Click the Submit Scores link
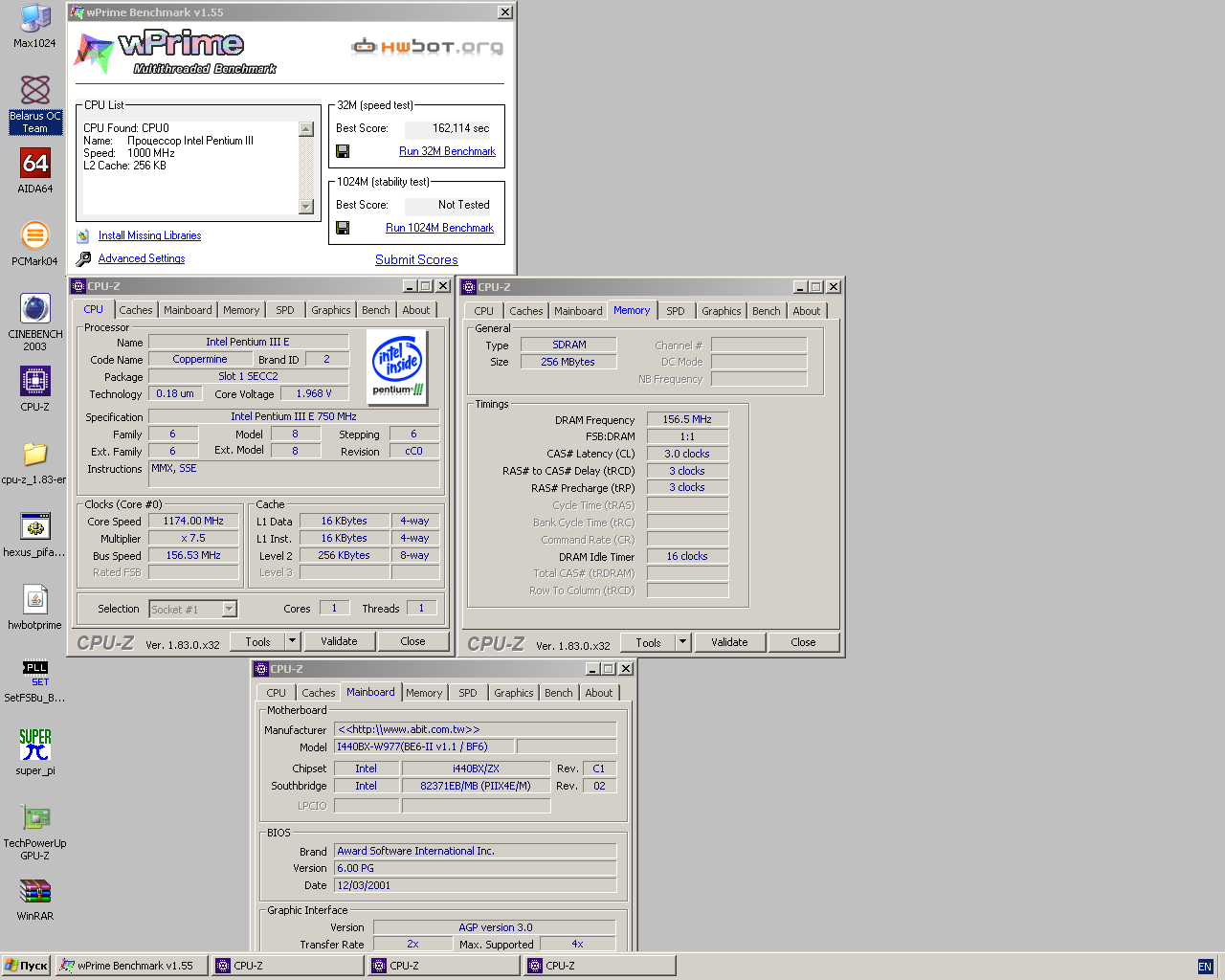The height and width of the screenshot is (980, 1225). 416,259
